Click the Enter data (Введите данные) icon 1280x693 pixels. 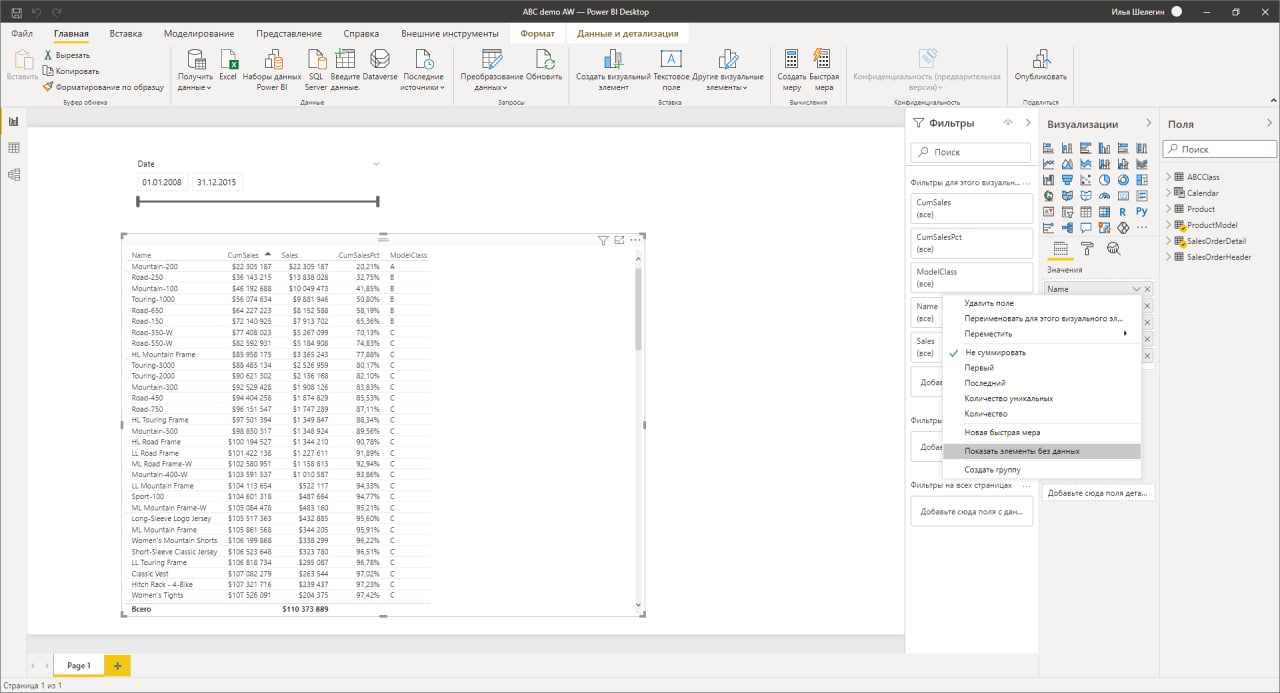click(x=345, y=60)
